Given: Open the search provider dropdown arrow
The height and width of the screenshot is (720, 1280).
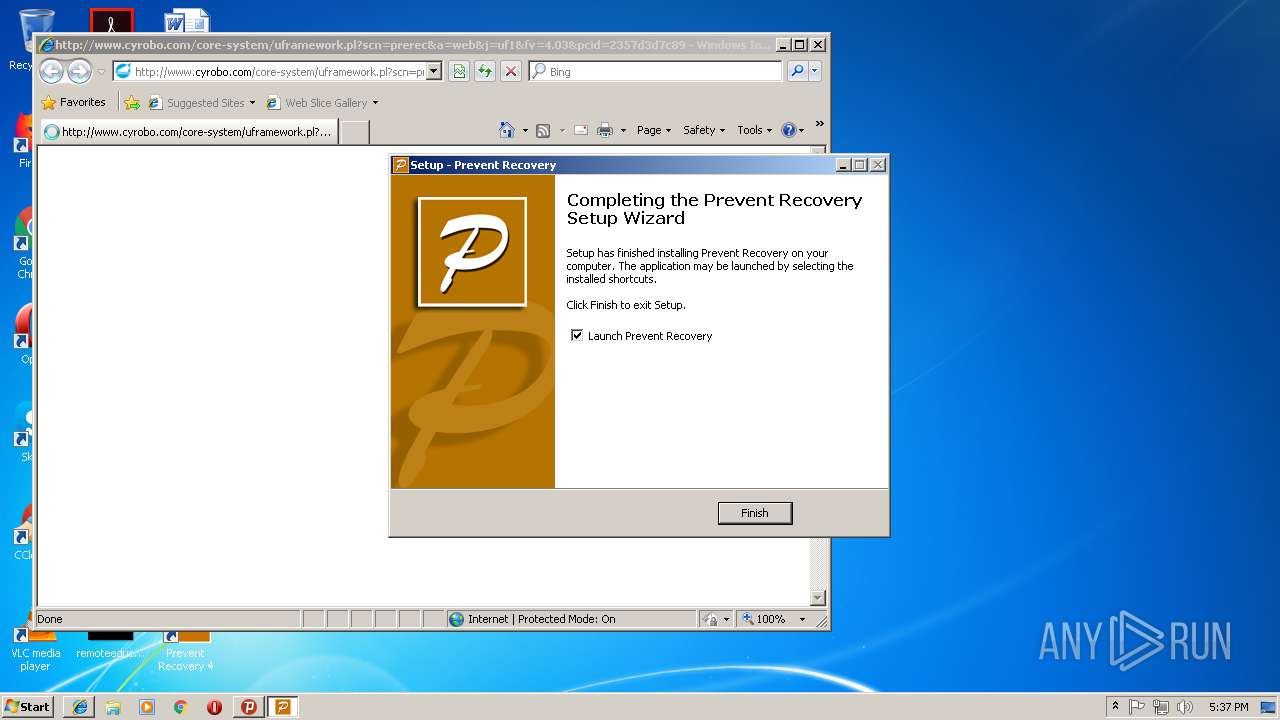Looking at the screenshot, I should coord(815,71).
